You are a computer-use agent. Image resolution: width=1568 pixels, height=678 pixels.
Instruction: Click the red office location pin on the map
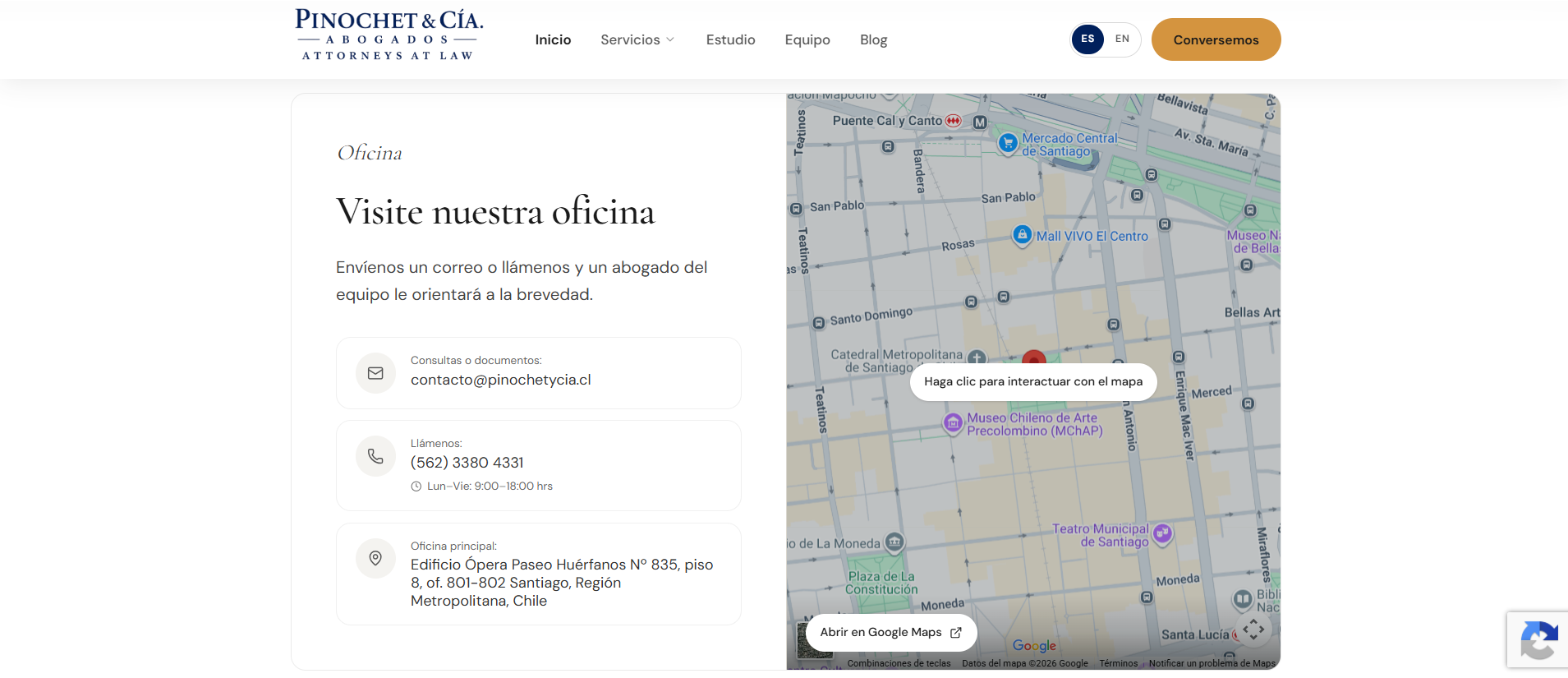coord(1034,357)
